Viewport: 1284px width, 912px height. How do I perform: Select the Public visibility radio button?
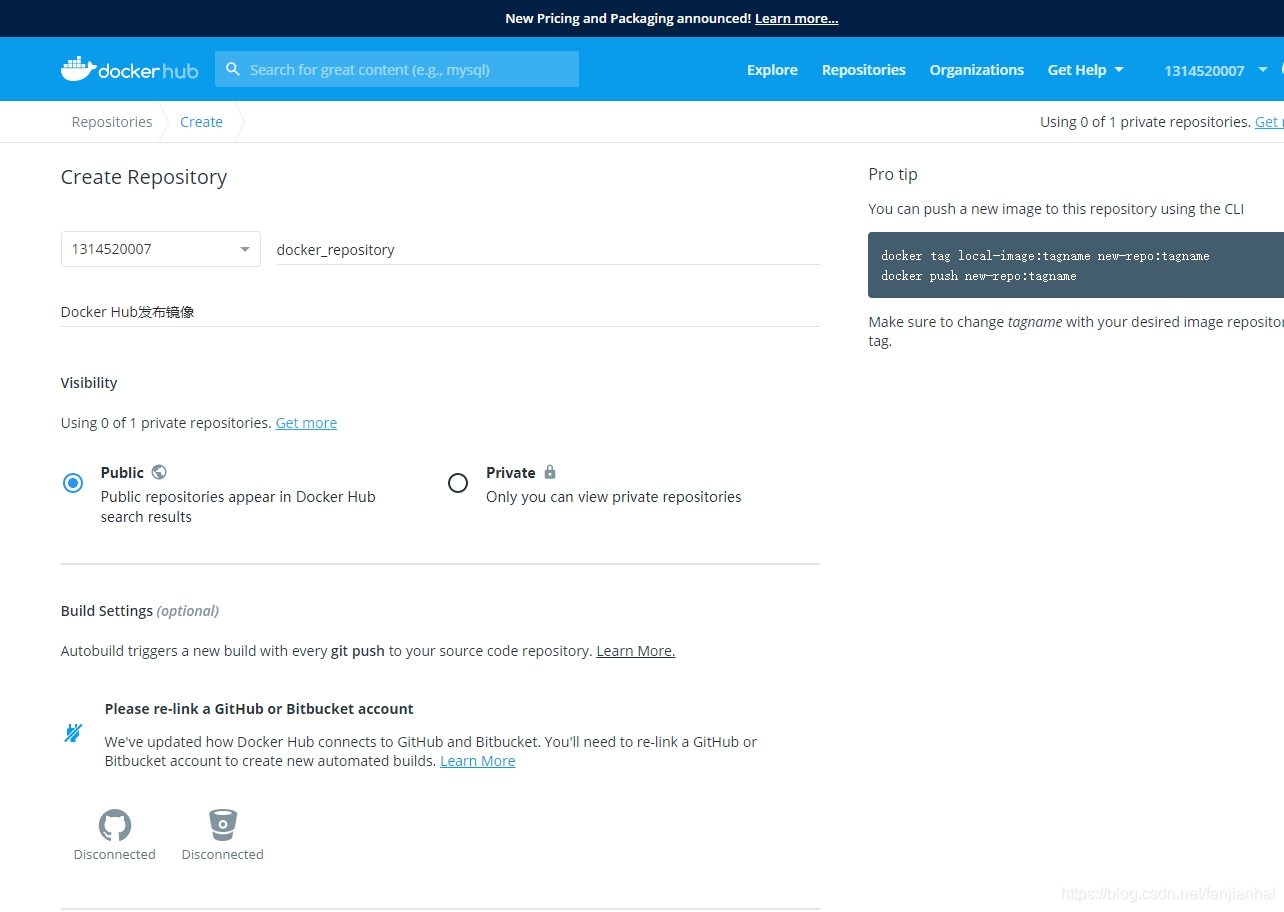point(73,483)
